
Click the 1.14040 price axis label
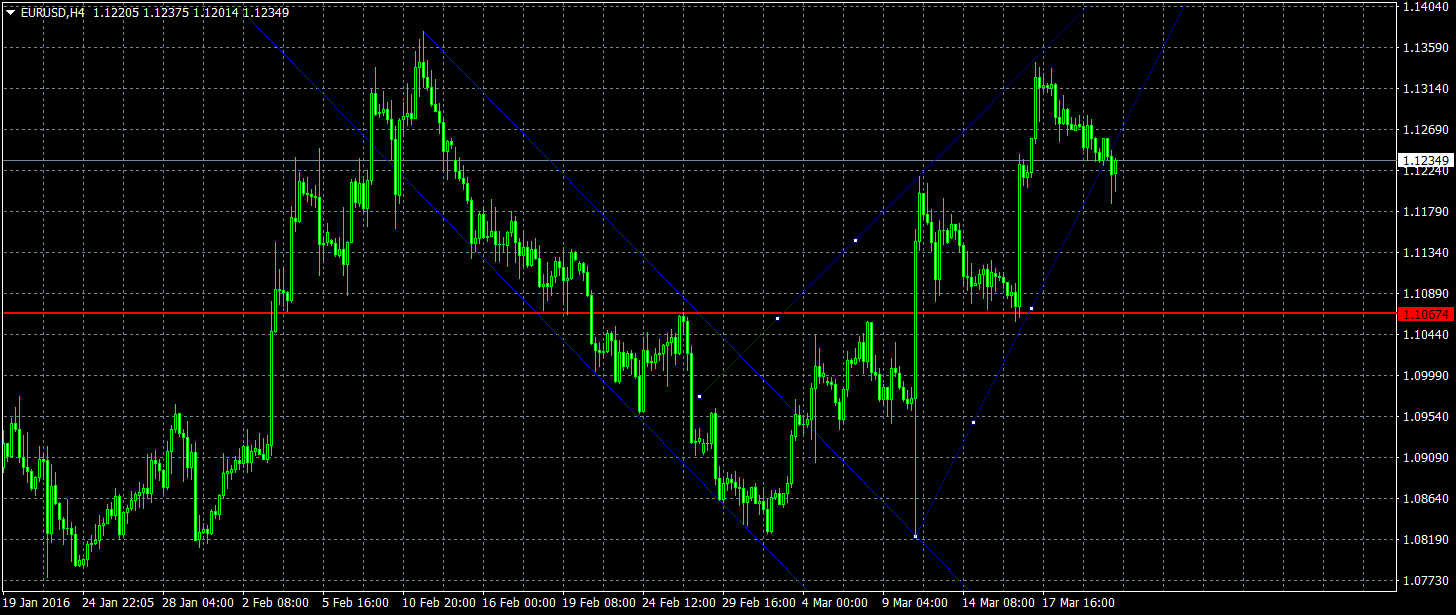click(1426, 6)
